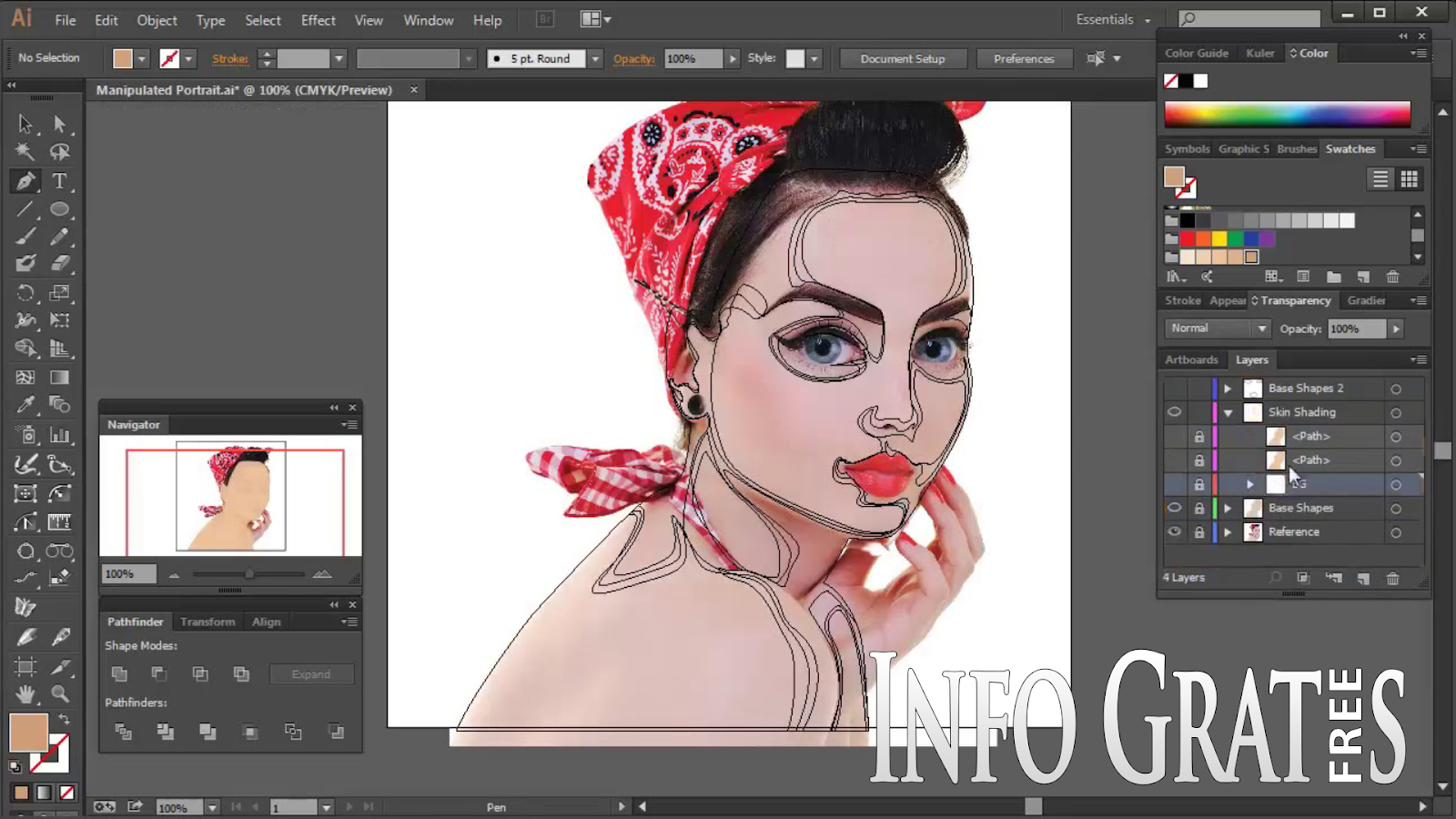Viewport: 1456px width, 819px height.
Task: Delete selection with Layers panel trash icon
Action: click(1392, 578)
